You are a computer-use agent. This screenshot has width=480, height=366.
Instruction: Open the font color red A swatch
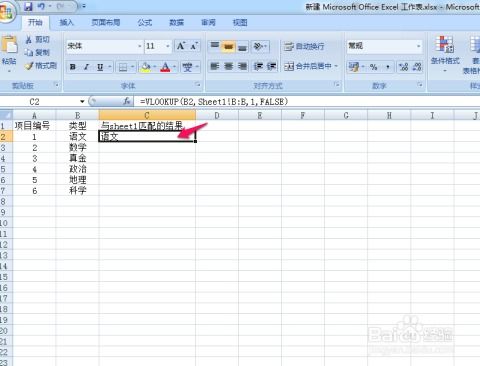[165, 67]
